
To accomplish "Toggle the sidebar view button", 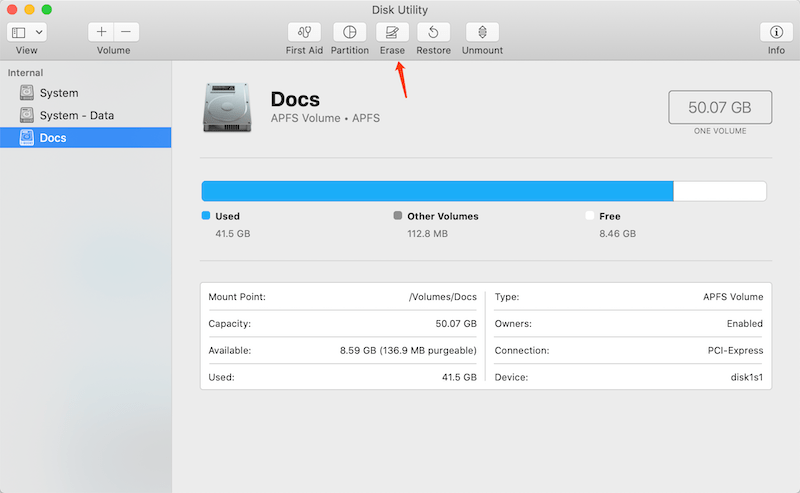I will 19,32.
